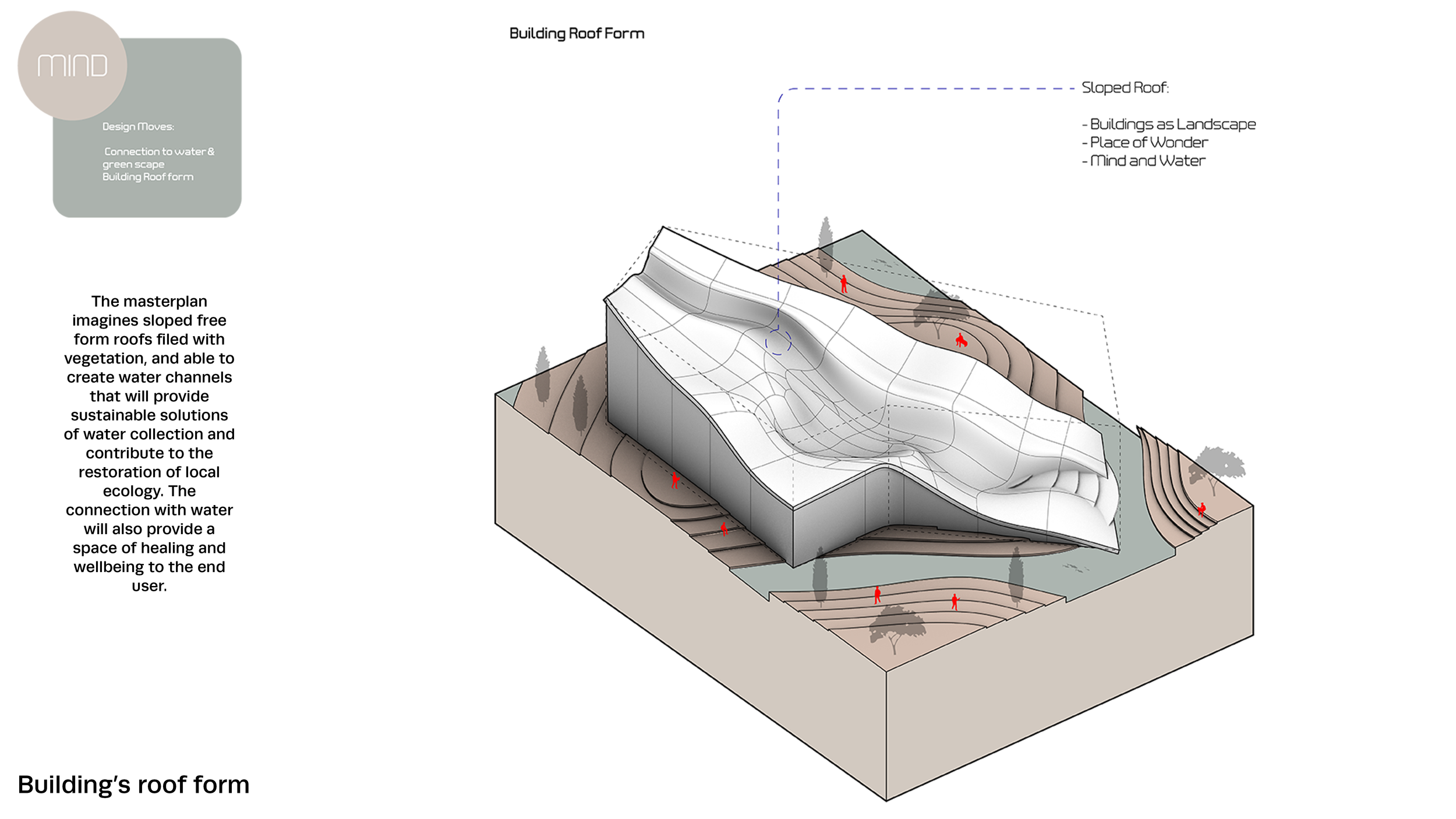The image size is (1456, 819).
Task: Click 'Building Roof form' line in grey box
Action: [x=148, y=176]
